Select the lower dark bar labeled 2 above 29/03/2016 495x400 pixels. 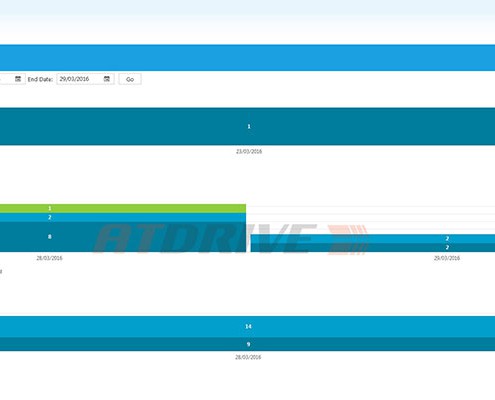(373, 248)
